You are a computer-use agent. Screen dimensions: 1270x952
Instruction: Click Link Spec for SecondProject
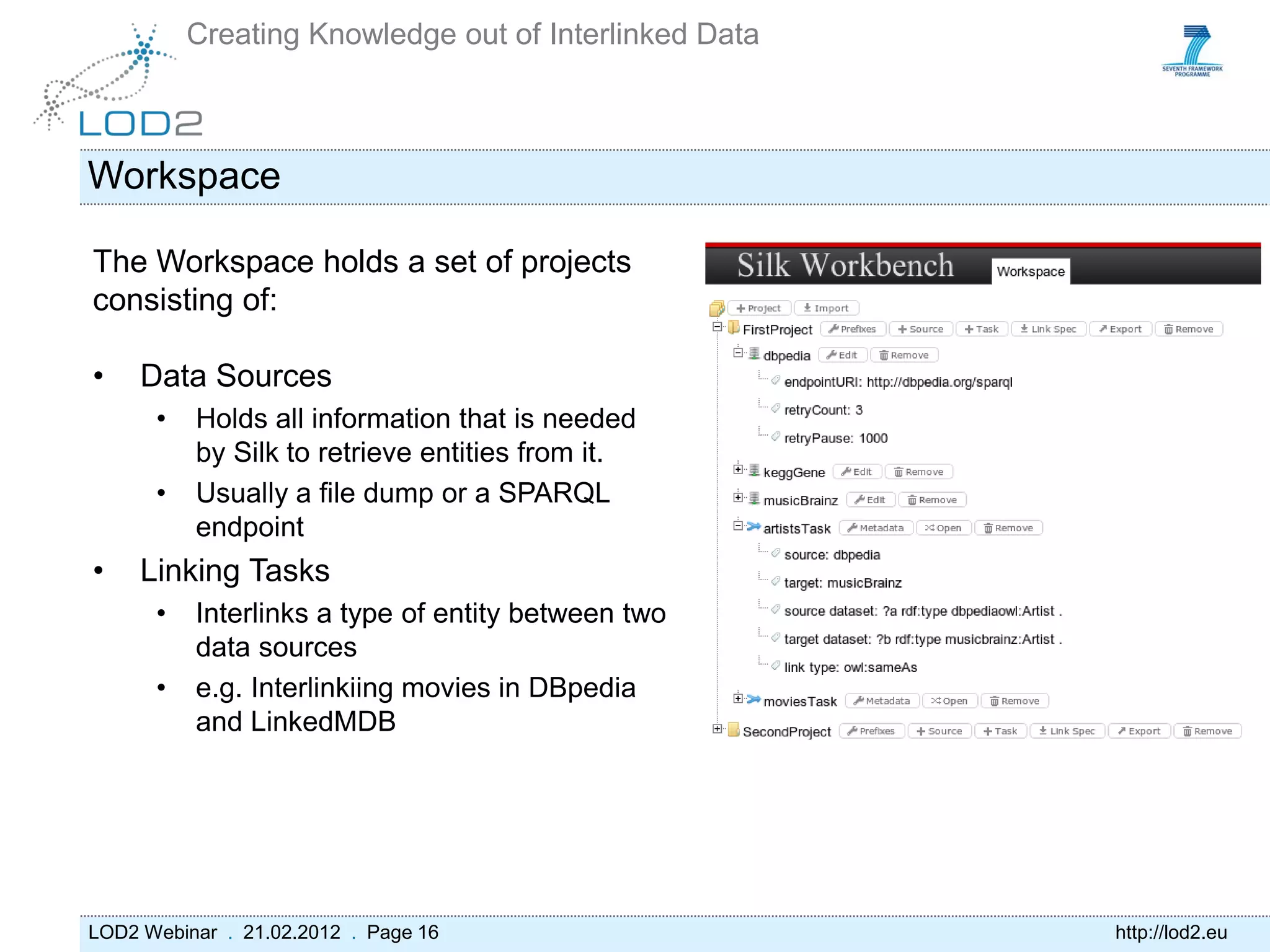pos(1067,731)
